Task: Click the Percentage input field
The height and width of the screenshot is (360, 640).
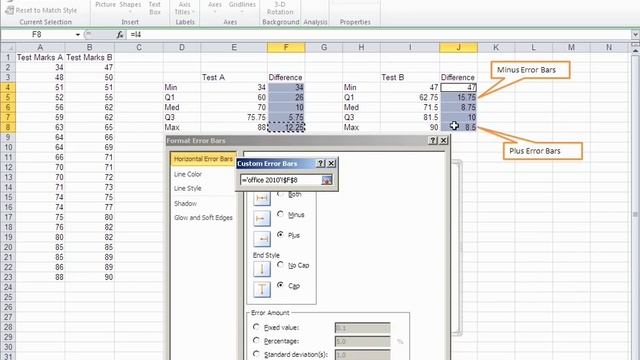Action: coord(362,341)
